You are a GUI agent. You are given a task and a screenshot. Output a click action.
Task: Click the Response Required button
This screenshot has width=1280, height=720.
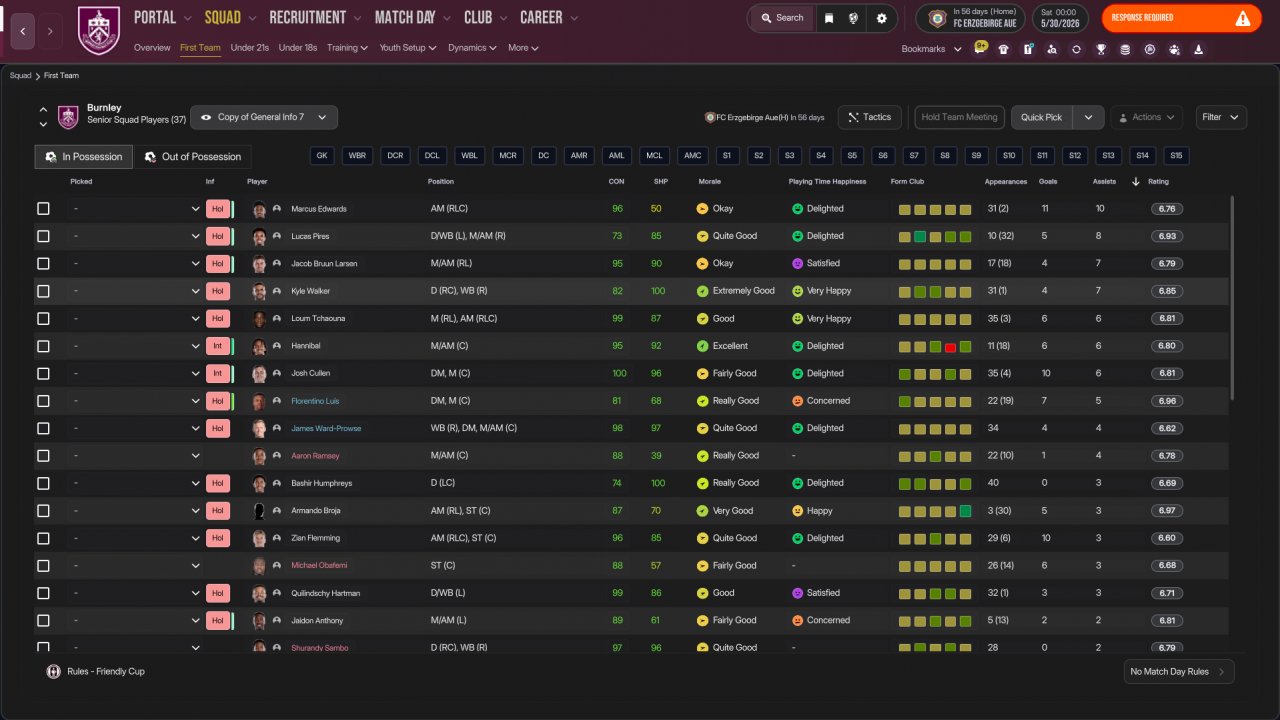point(1181,18)
